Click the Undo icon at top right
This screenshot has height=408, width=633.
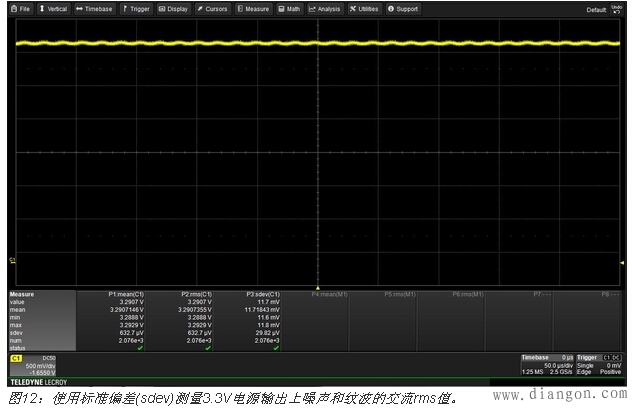point(616,8)
